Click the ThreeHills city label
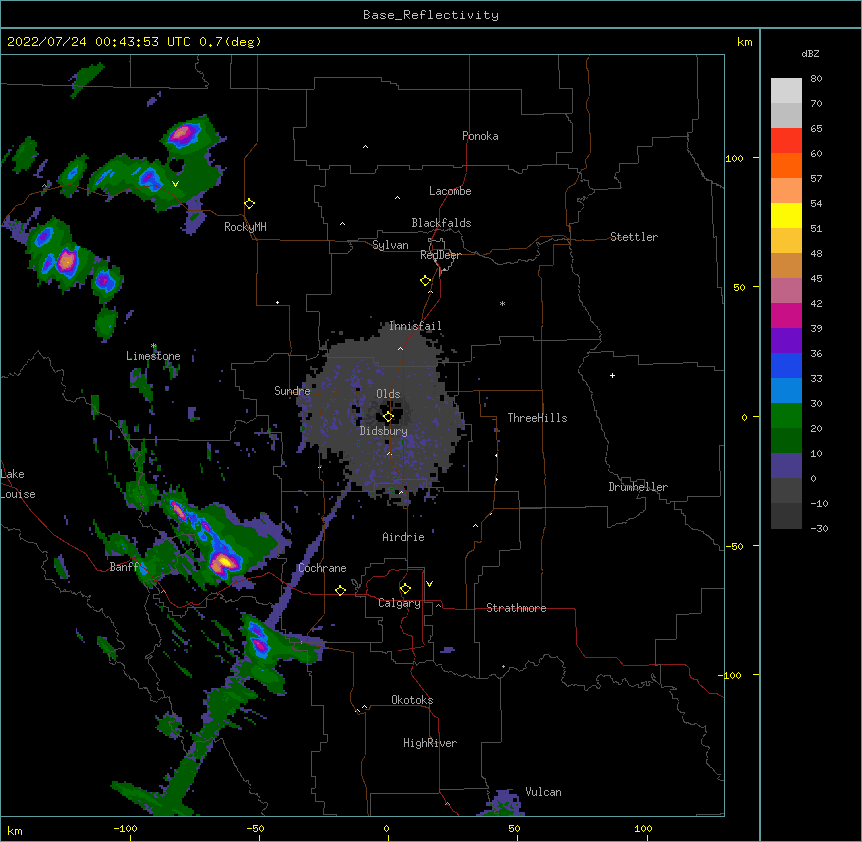The image size is (862, 842). [537, 418]
